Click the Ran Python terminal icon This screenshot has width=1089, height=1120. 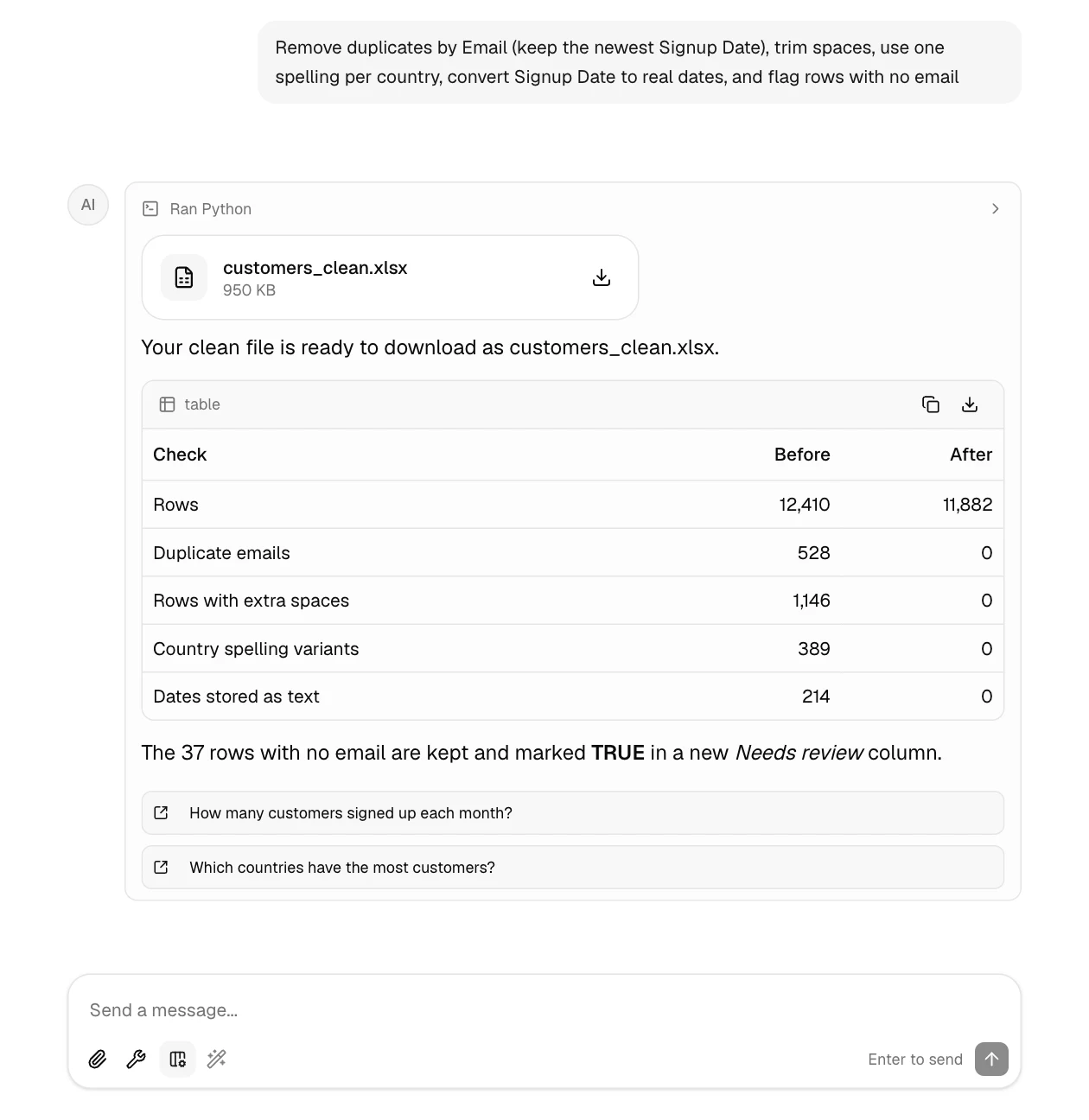click(x=150, y=209)
